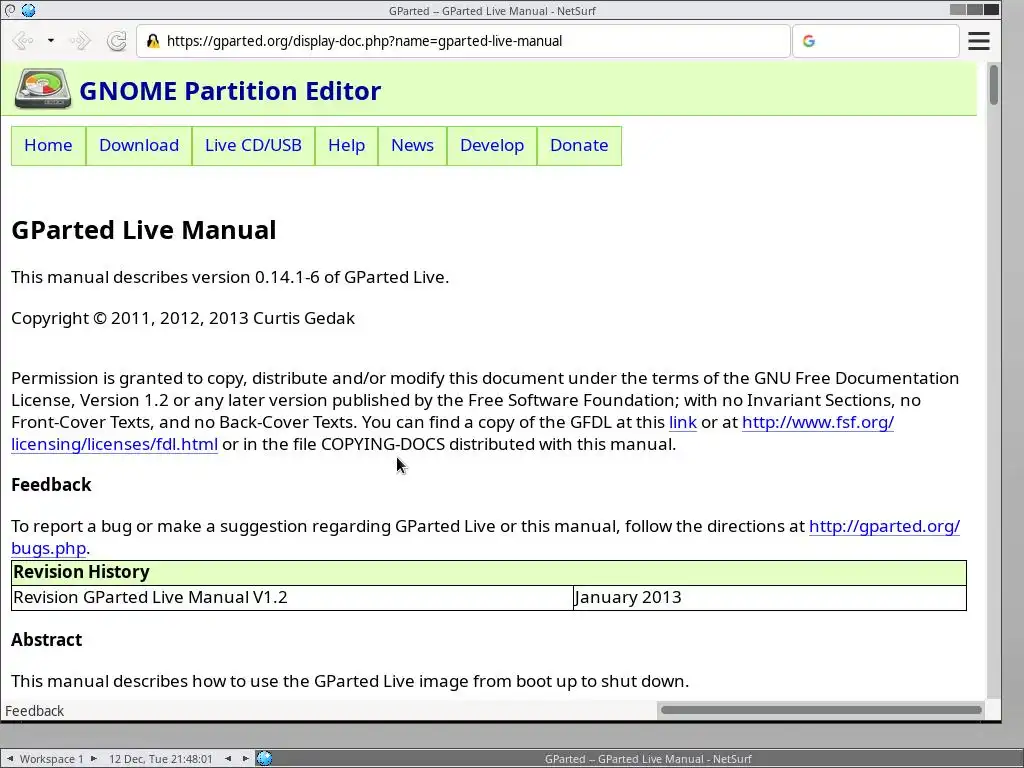
Task: Focus the URL address field
Action: 463,41
